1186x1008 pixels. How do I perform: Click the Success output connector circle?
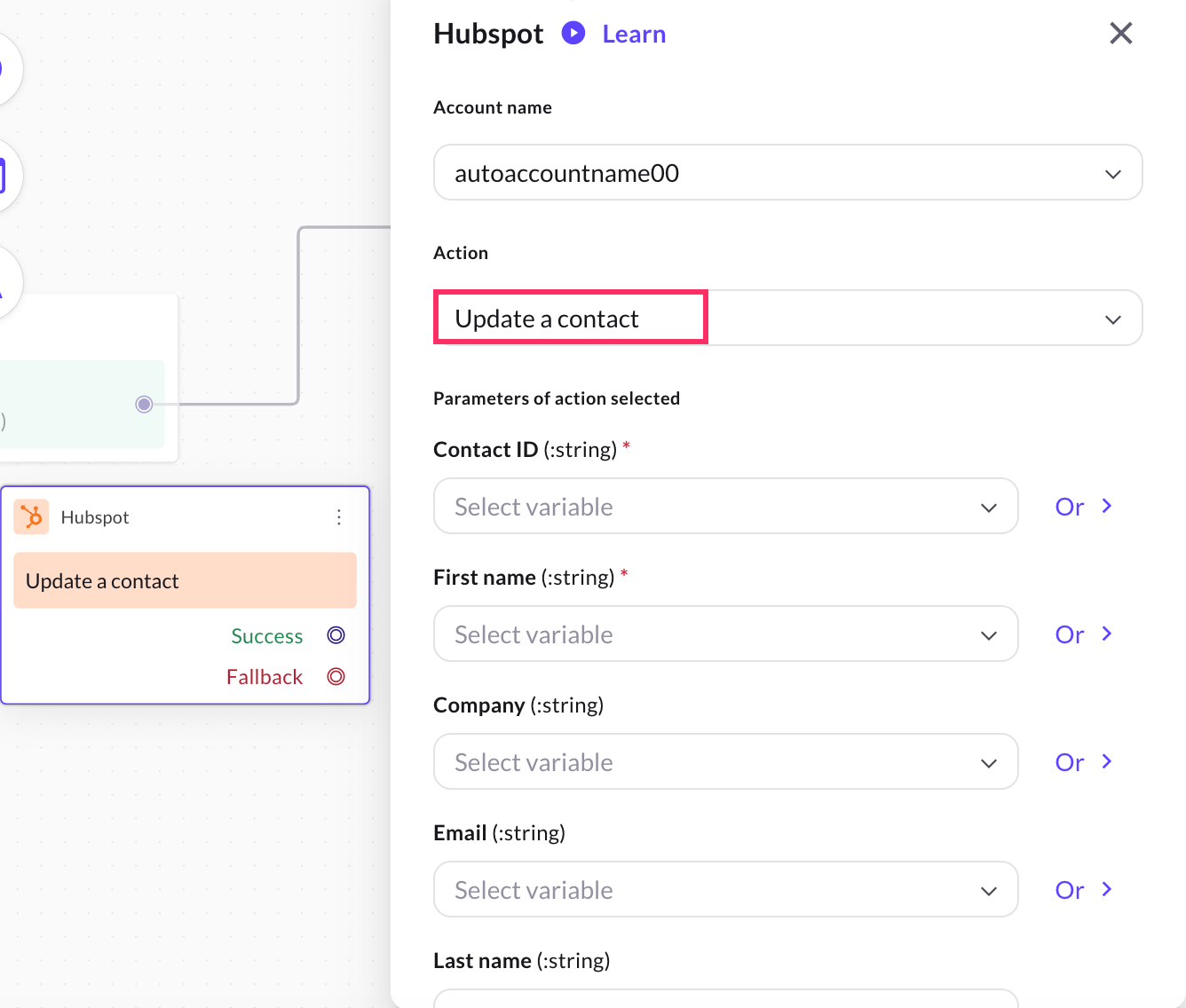pyautogui.click(x=336, y=635)
